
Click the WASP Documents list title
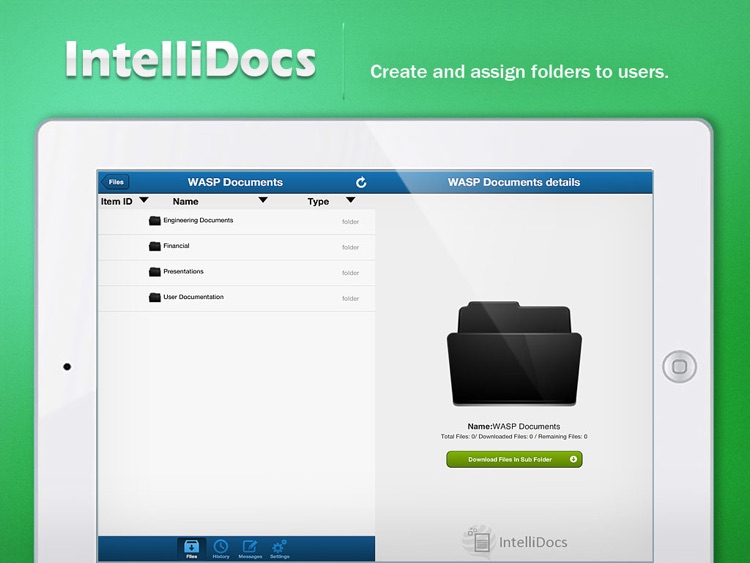(x=235, y=182)
